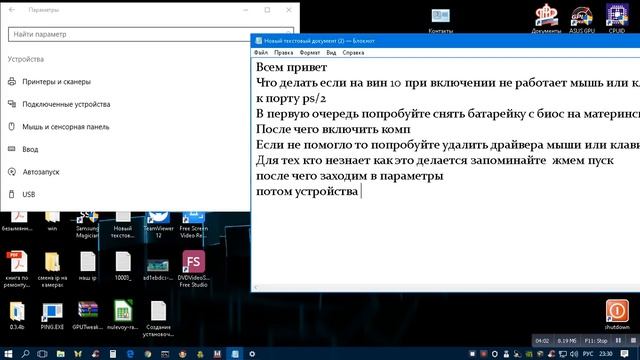This screenshot has width=640, height=360.
Task: Click Notepad's horizontal scrollbar left arrow
Action: click(x=256, y=288)
